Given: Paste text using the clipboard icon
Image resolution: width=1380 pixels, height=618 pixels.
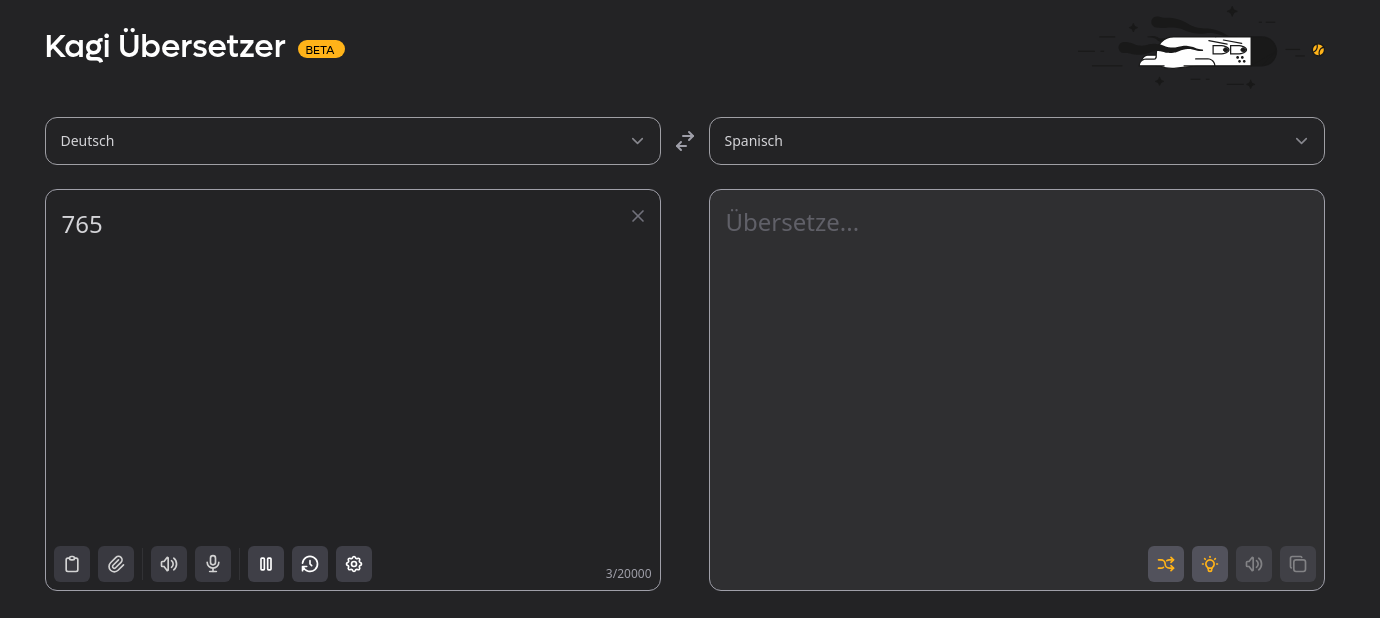Looking at the screenshot, I should pos(72,564).
